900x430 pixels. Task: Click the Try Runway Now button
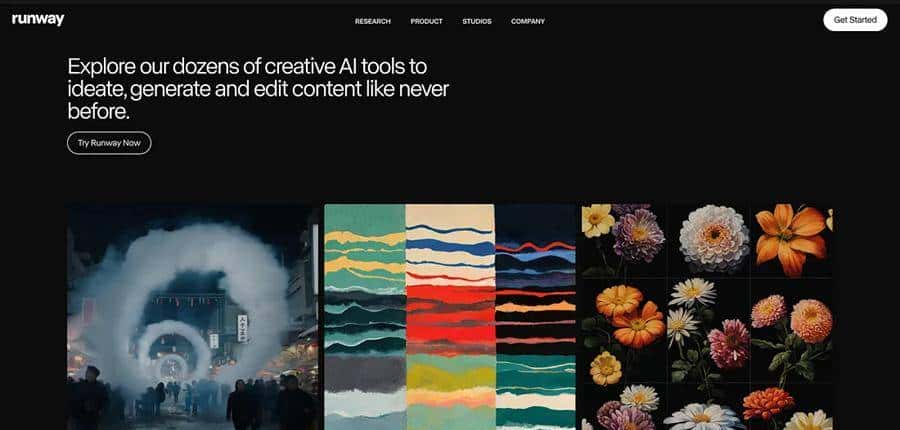coord(109,143)
